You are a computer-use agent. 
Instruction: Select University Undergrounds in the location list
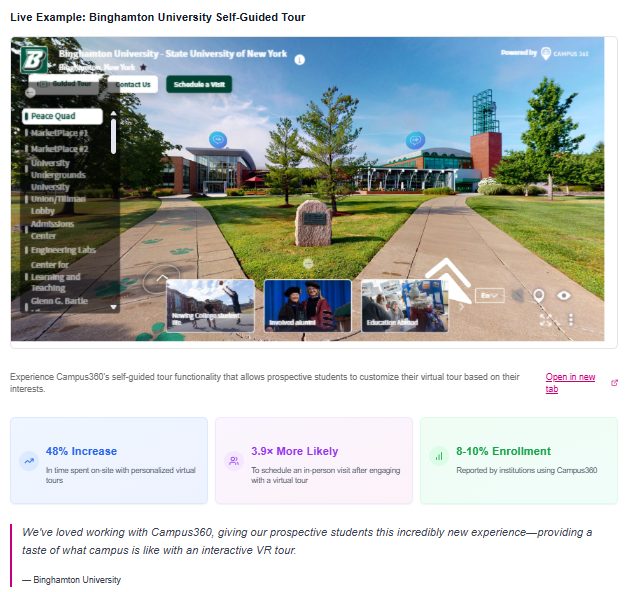point(56,169)
